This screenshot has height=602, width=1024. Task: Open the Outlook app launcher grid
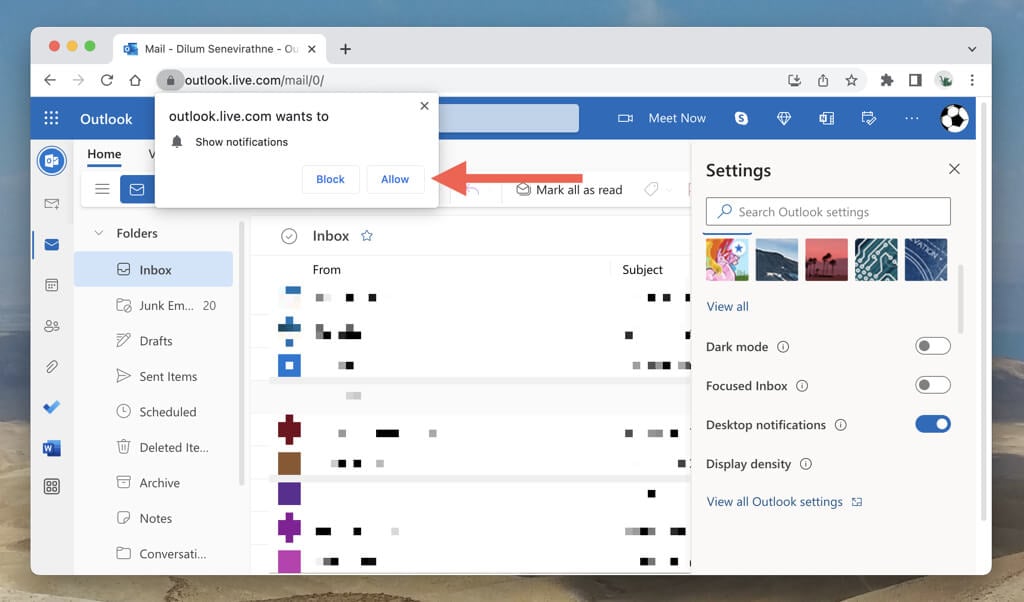tap(51, 118)
